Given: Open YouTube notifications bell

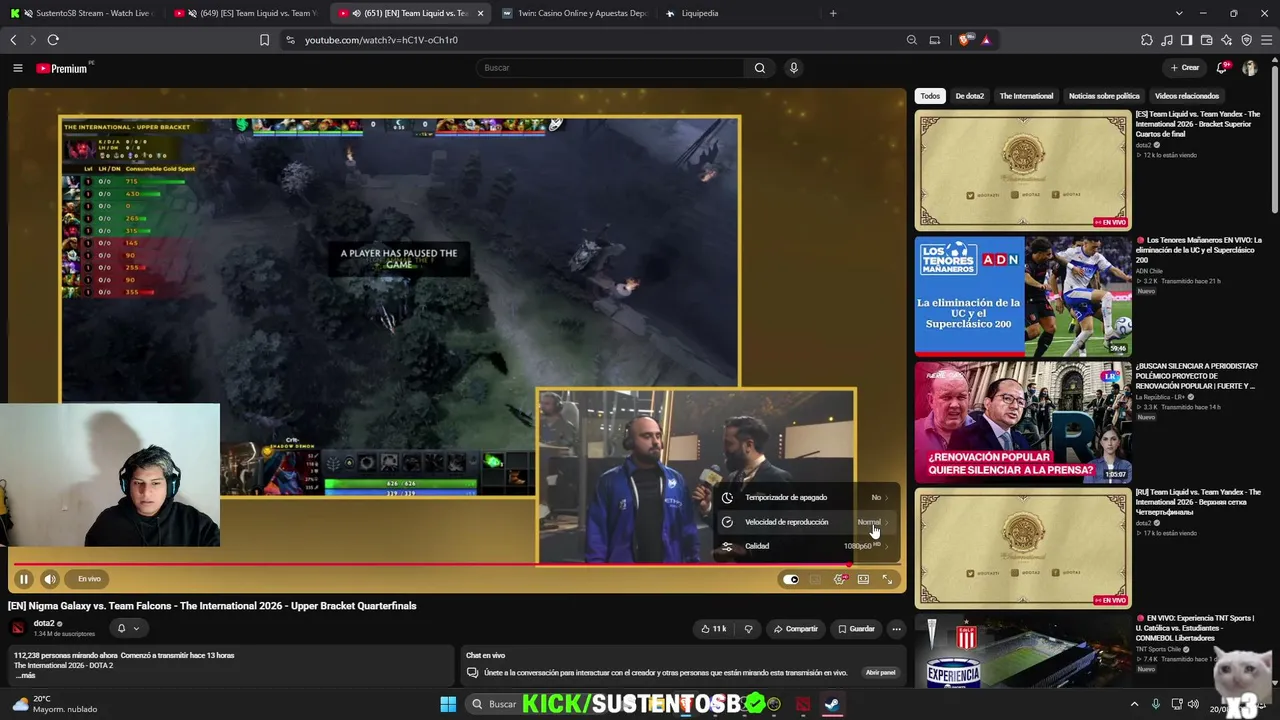Looking at the screenshot, I should [x=1221, y=68].
